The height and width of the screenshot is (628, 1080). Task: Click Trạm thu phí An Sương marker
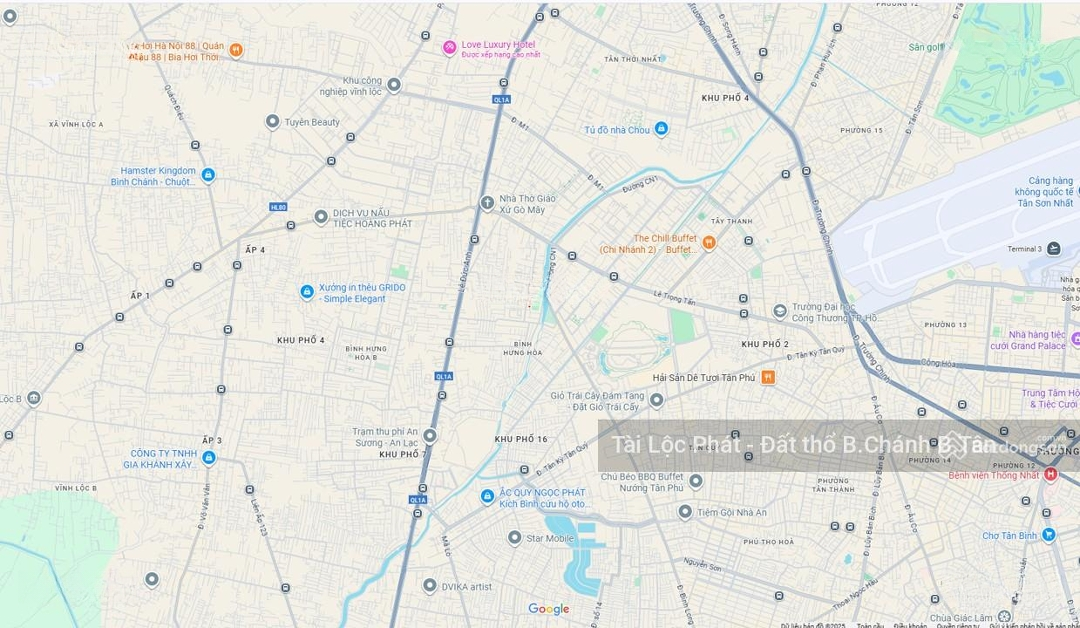point(430,435)
